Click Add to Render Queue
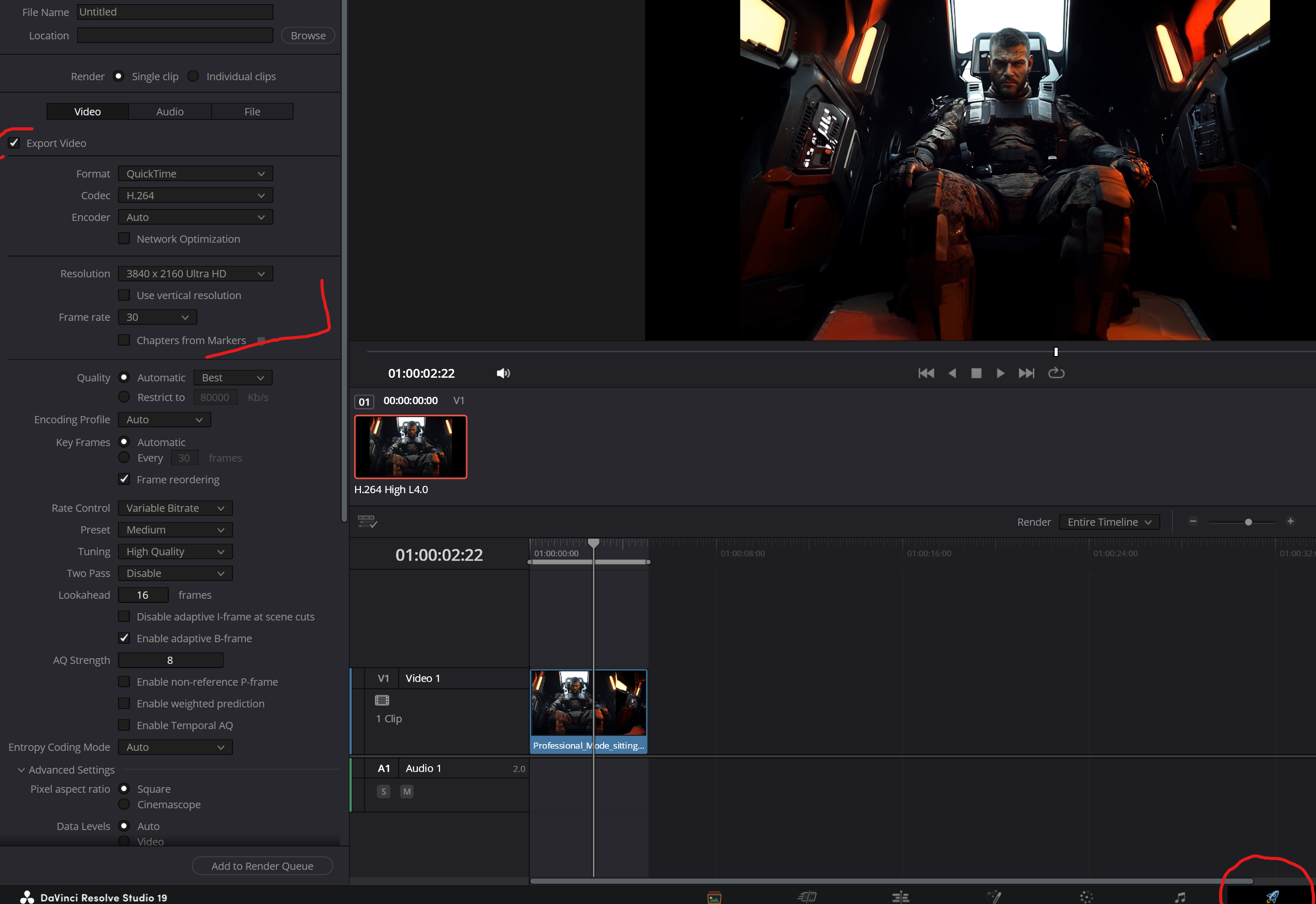This screenshot has width=1316, height=904. coord(262,866)
